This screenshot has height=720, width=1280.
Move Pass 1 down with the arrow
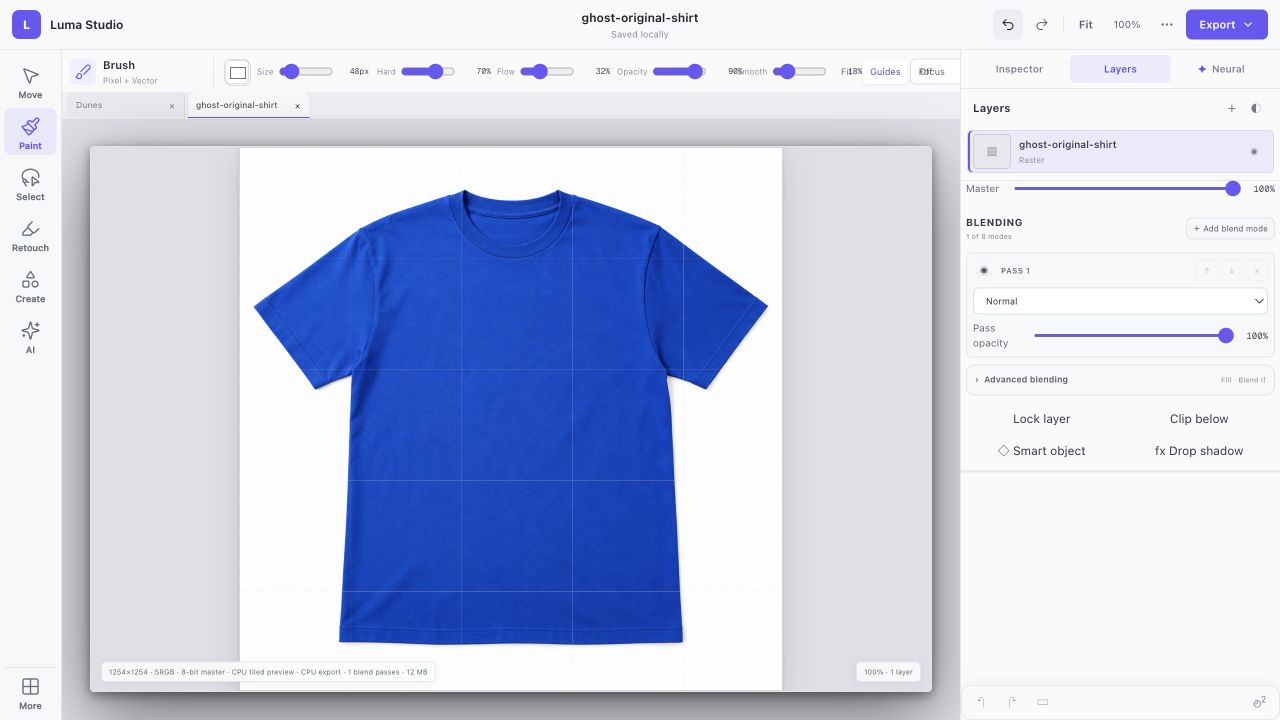pos(1233,271)
